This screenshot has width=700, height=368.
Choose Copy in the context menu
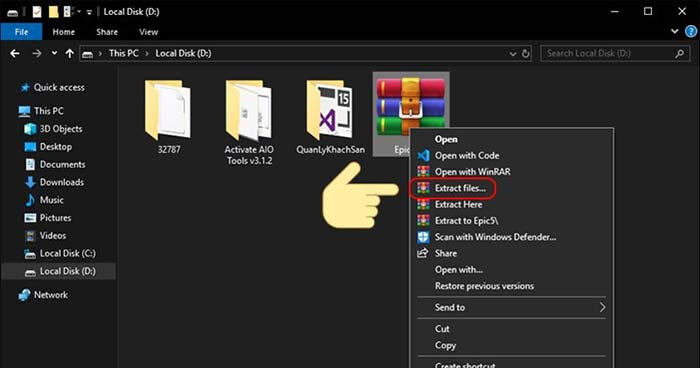click(446, 345)
